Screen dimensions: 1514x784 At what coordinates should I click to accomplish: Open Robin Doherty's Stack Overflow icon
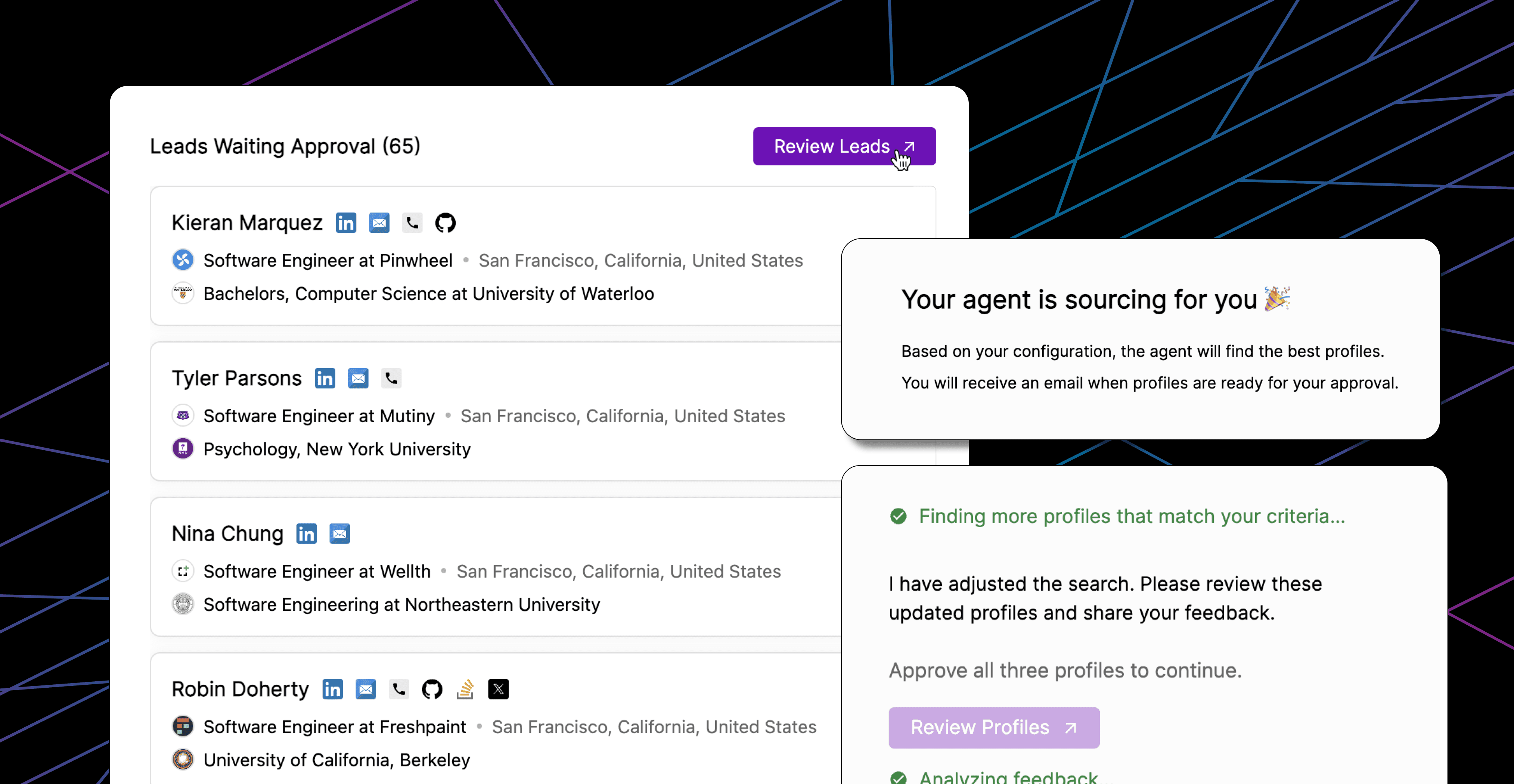click(465, 690)
